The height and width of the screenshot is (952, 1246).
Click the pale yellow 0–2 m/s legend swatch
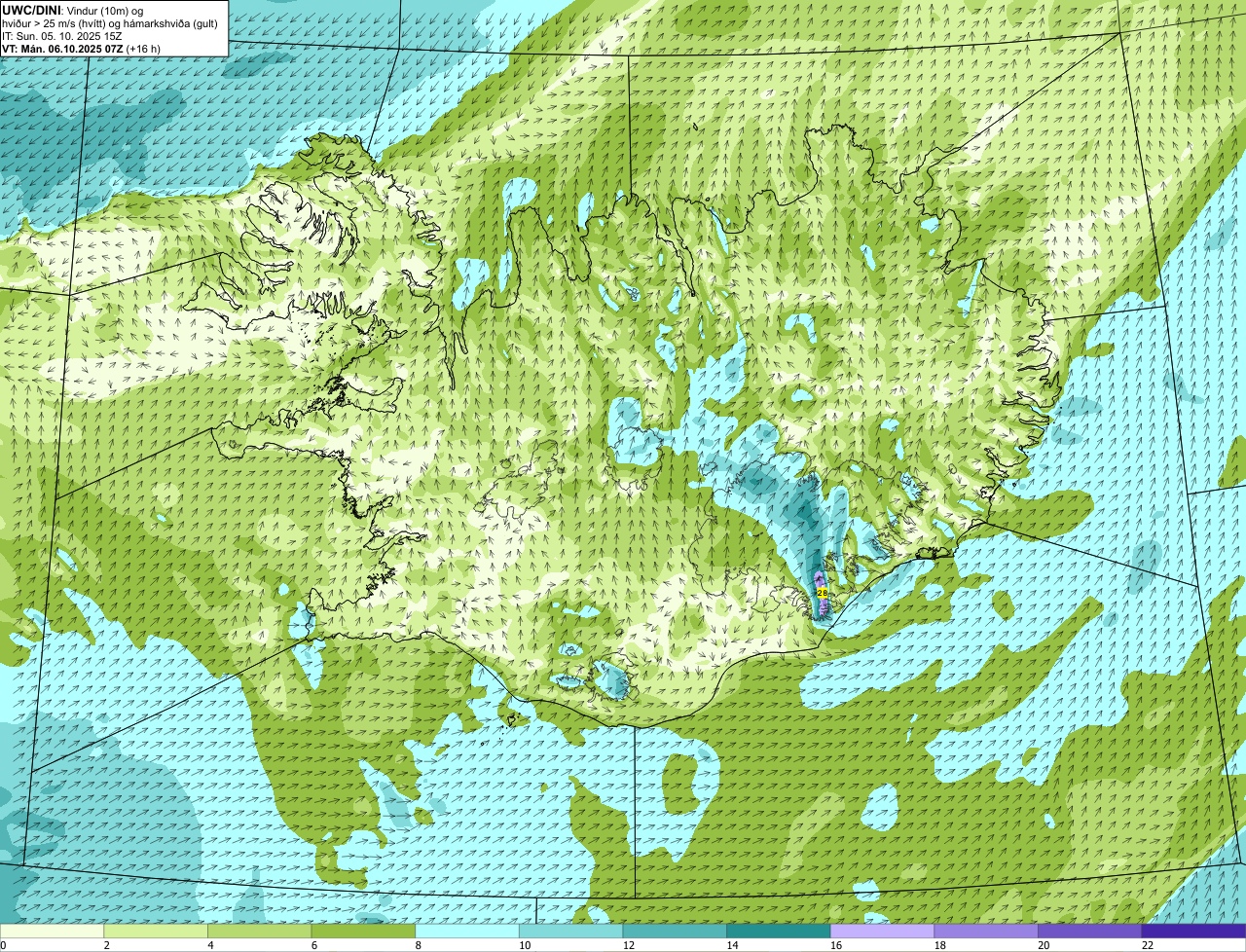(x=52, y=932)
